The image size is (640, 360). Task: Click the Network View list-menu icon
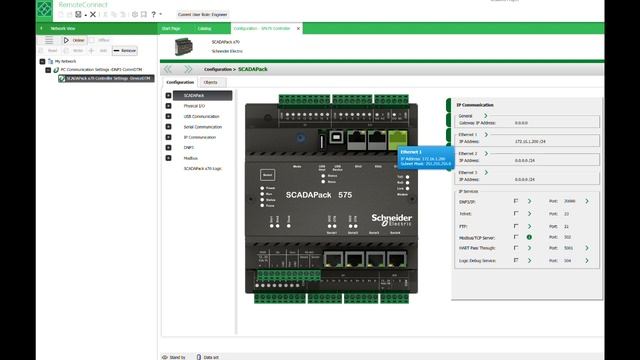click(x=49, y=40)
